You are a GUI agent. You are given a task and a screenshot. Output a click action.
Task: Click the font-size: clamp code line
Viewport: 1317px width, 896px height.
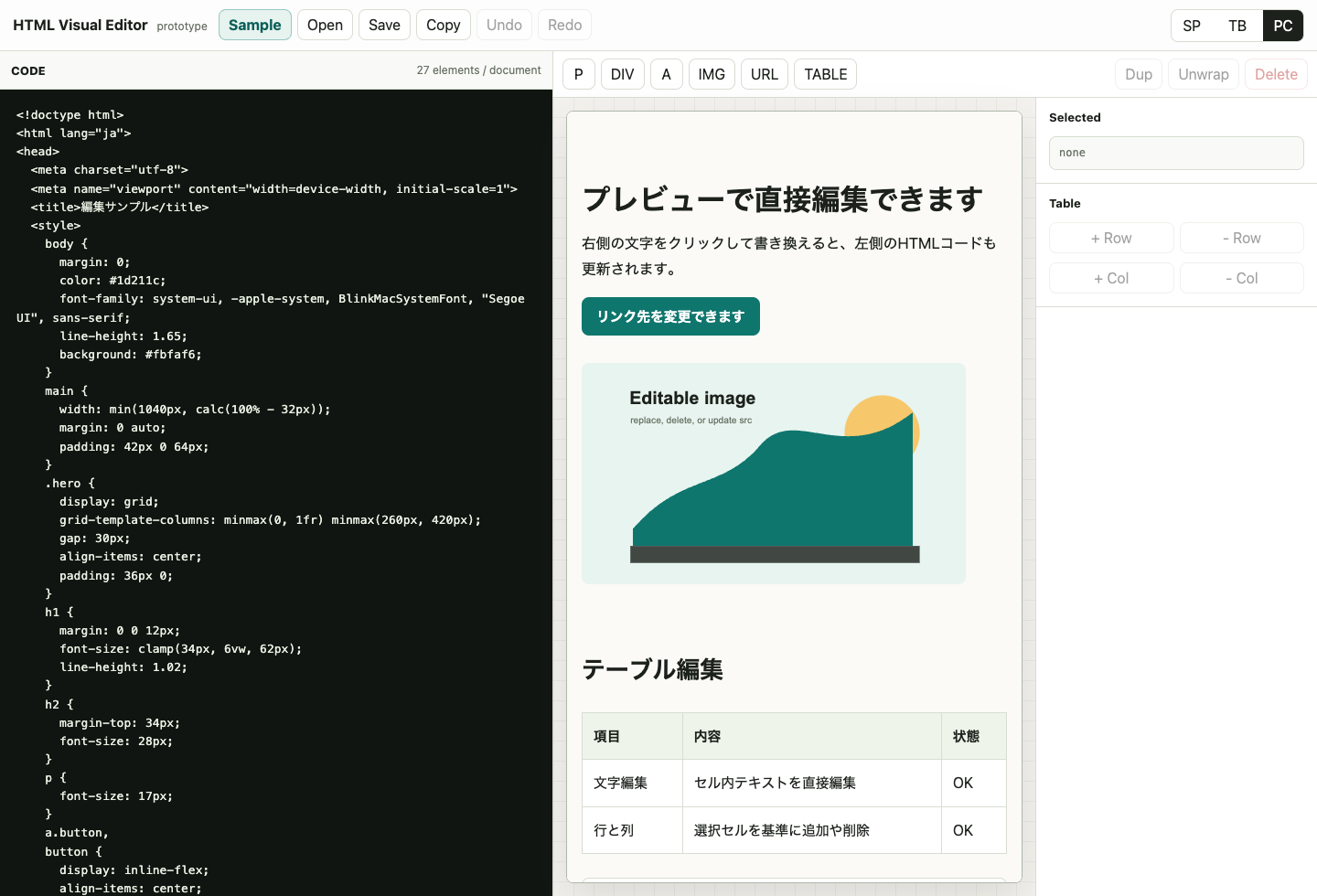(x=180, y=649)
